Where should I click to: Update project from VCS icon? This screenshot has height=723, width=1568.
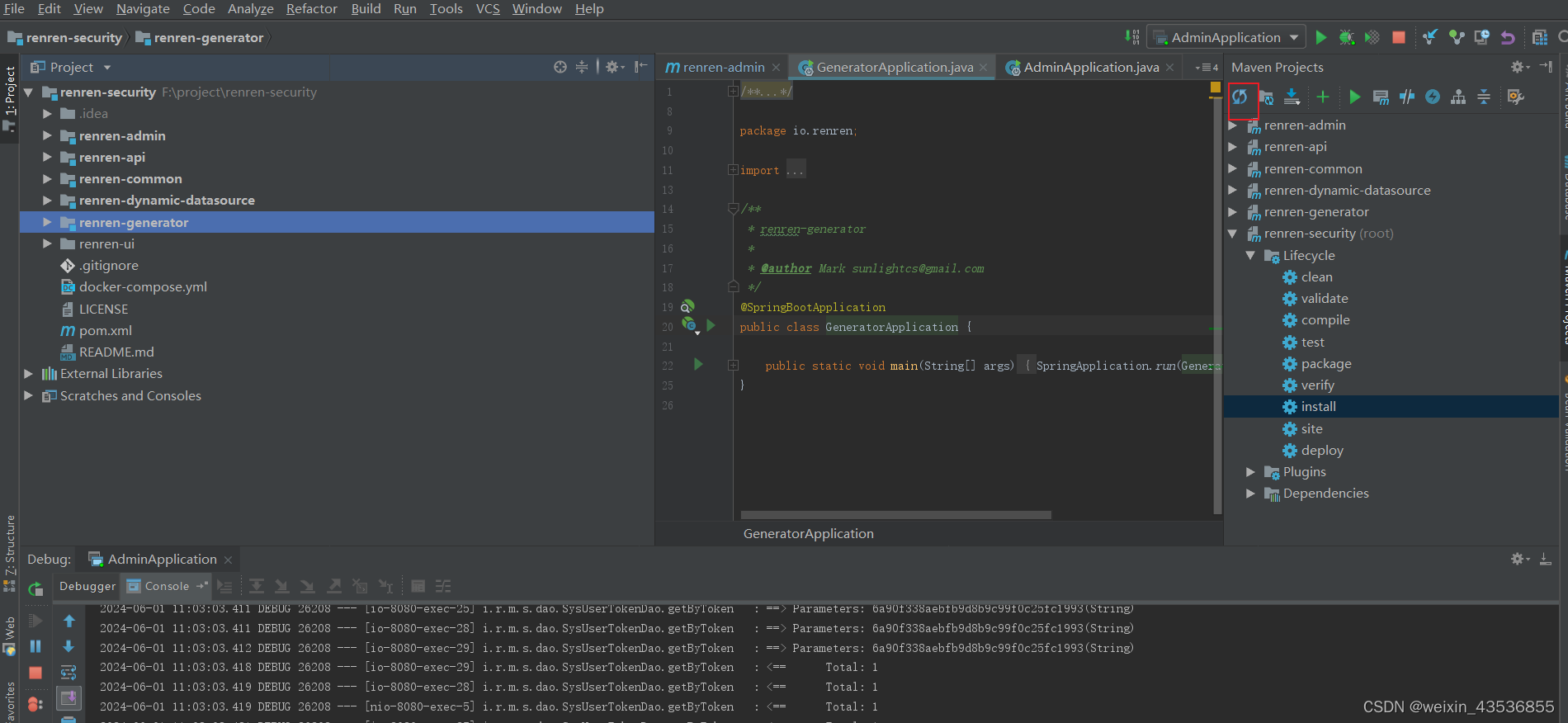tap(1430, 37)
